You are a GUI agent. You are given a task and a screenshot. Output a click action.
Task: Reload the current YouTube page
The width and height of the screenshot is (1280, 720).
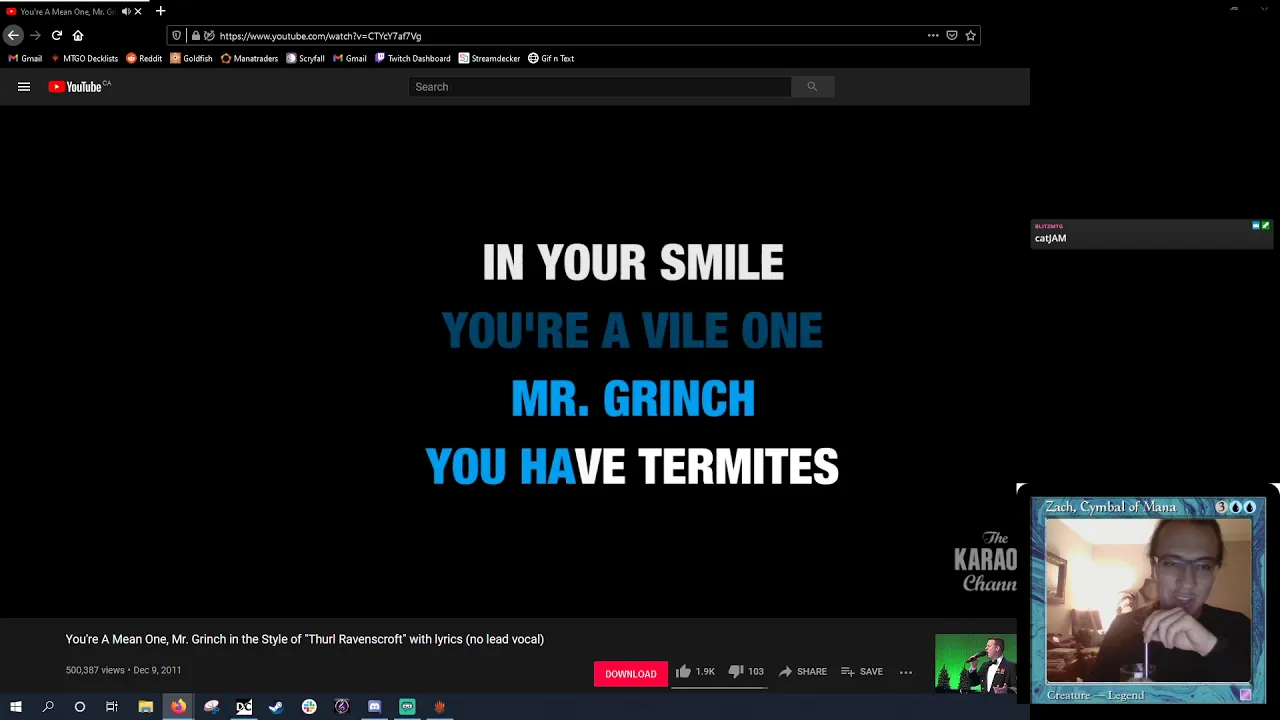(57, 35)
